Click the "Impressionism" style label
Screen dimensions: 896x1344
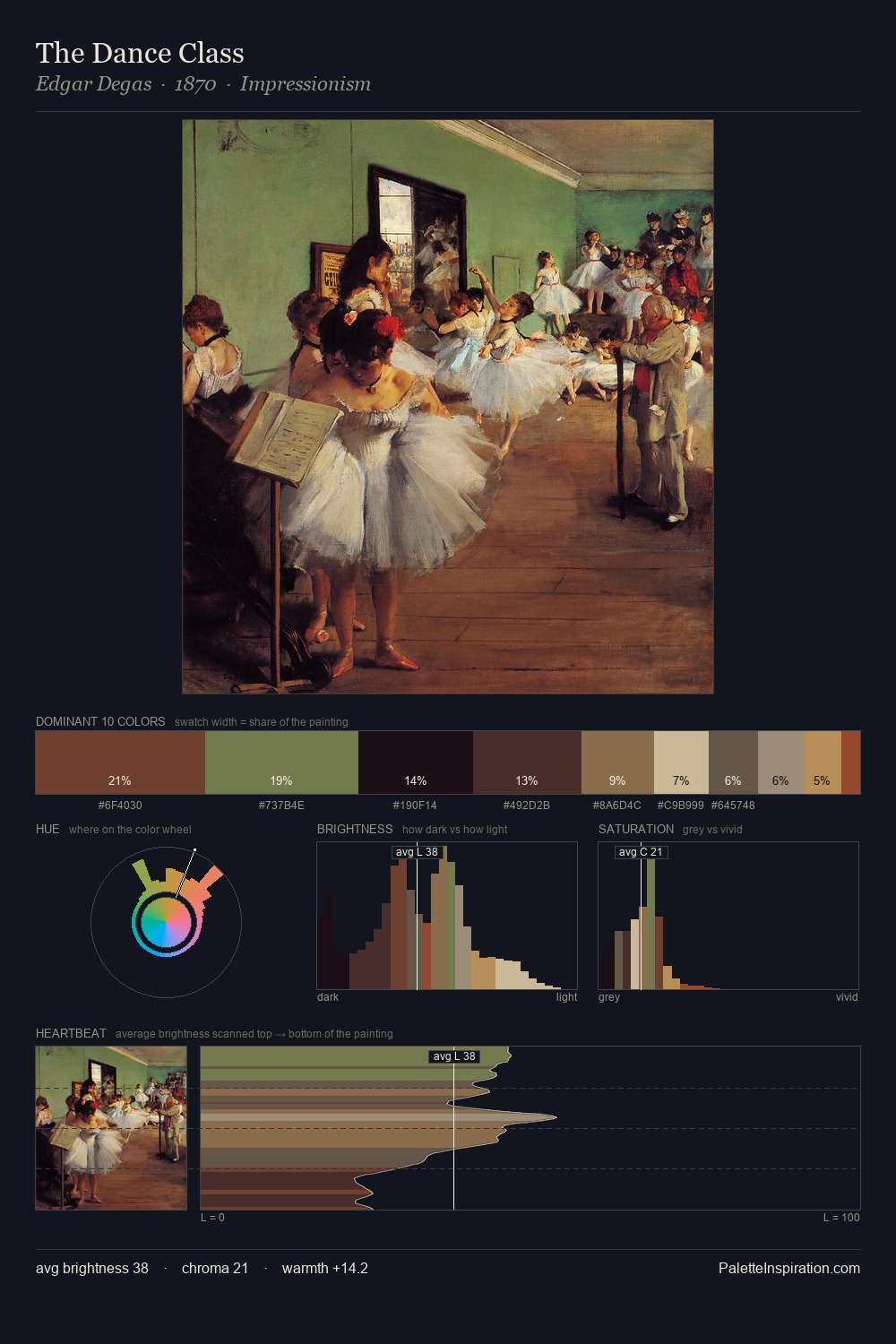click(305, 84)
